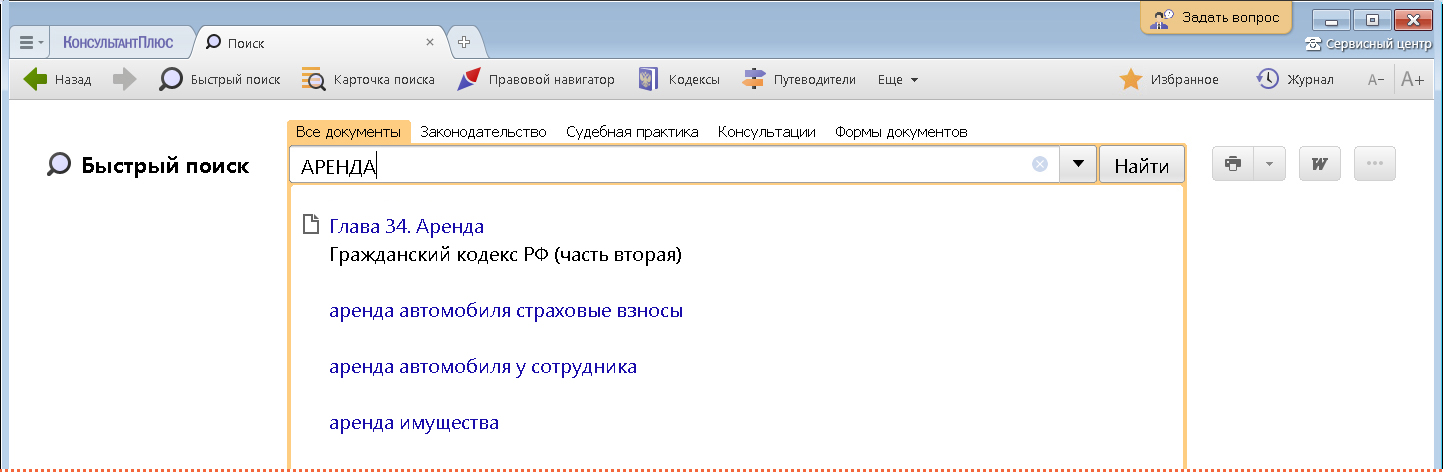Open the three-dots more options button

pyautogui.click(x=1374, y=164)
